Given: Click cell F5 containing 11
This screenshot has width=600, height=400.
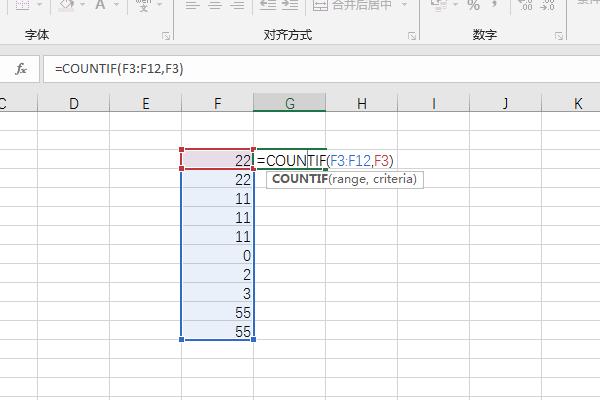Looking at the screenshot, I should pos(217,197).
